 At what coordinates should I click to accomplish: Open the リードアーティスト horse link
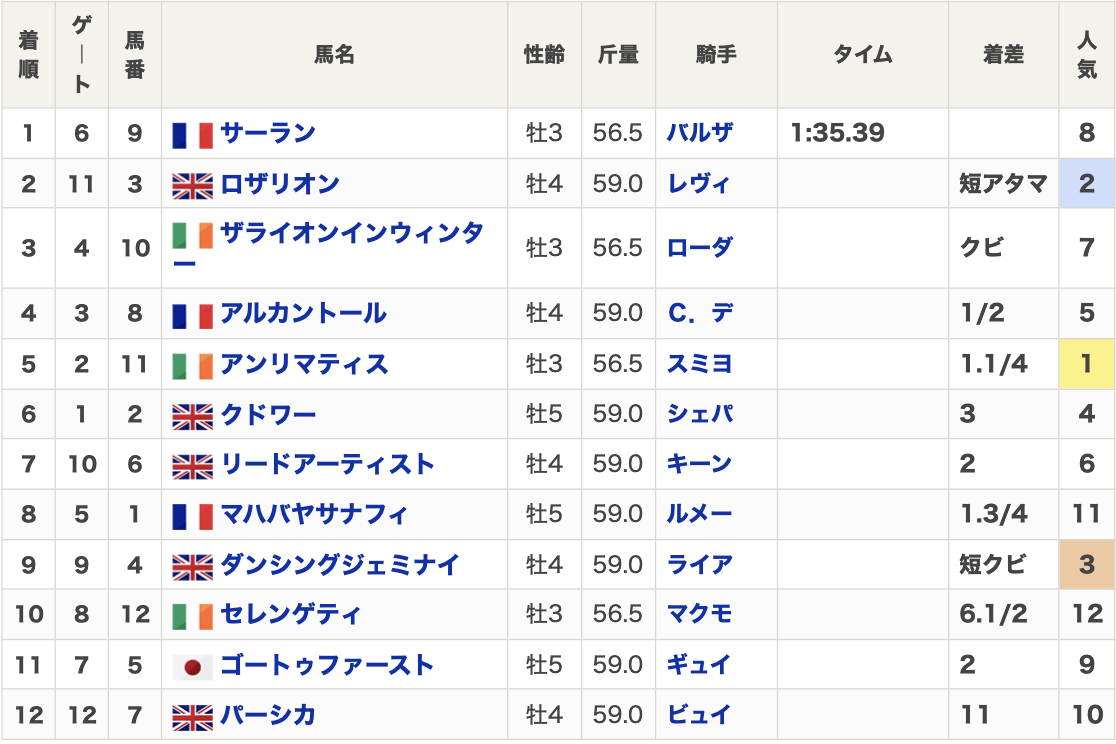pyautogui.click(x=328, y=465)
